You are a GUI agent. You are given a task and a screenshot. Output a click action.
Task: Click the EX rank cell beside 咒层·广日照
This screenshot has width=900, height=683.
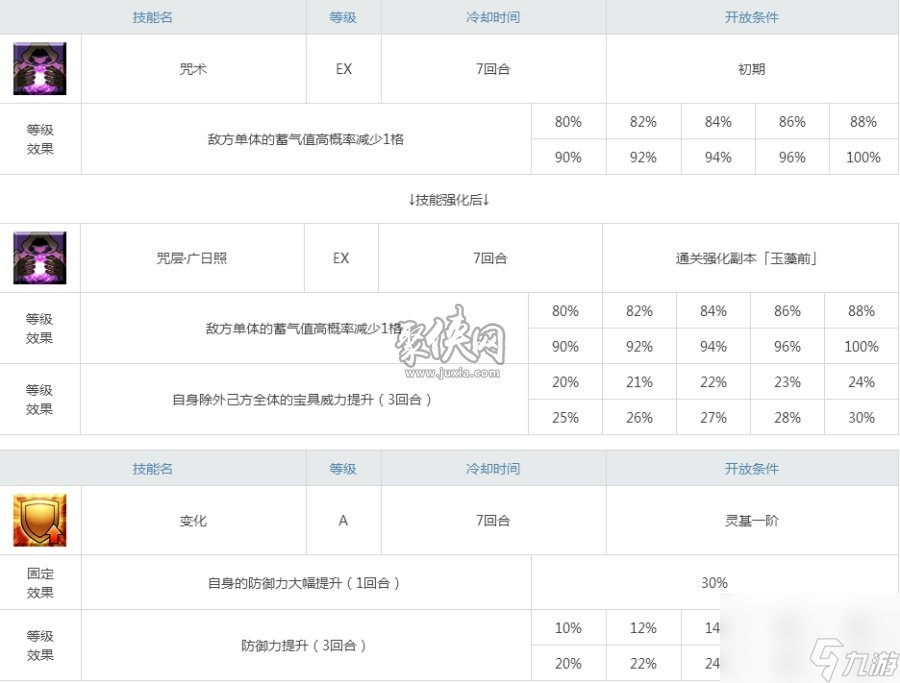click(x=341, y=258)
